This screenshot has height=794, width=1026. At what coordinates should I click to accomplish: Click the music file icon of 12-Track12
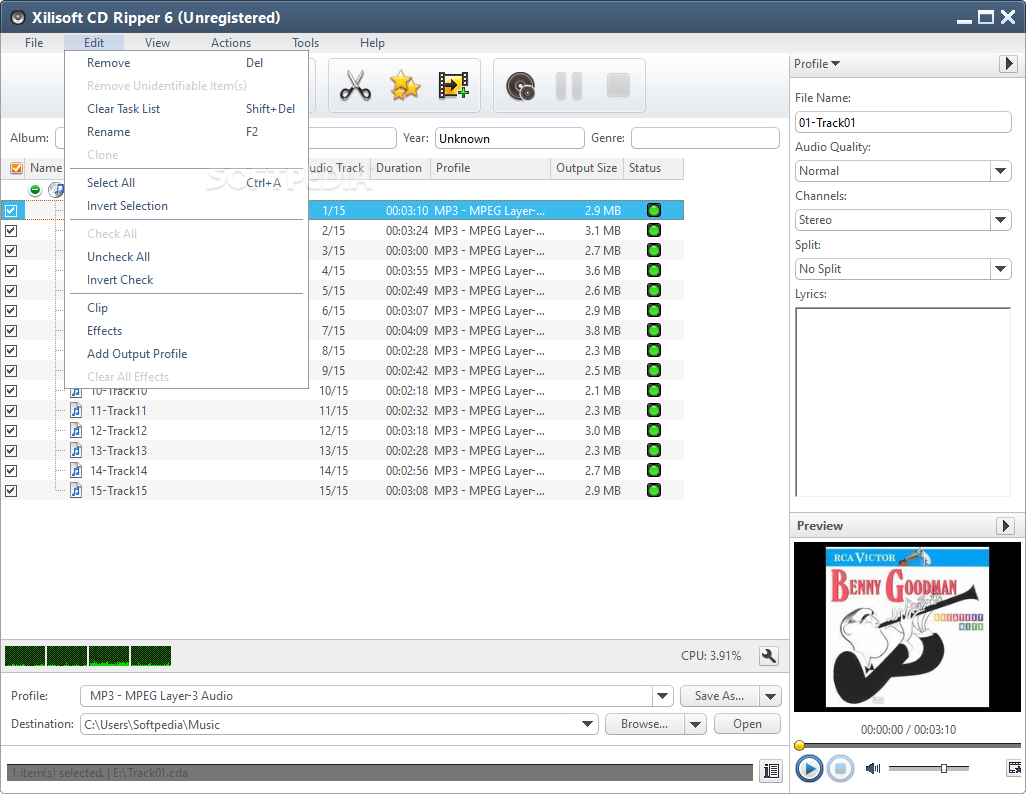tap(77, 431)
